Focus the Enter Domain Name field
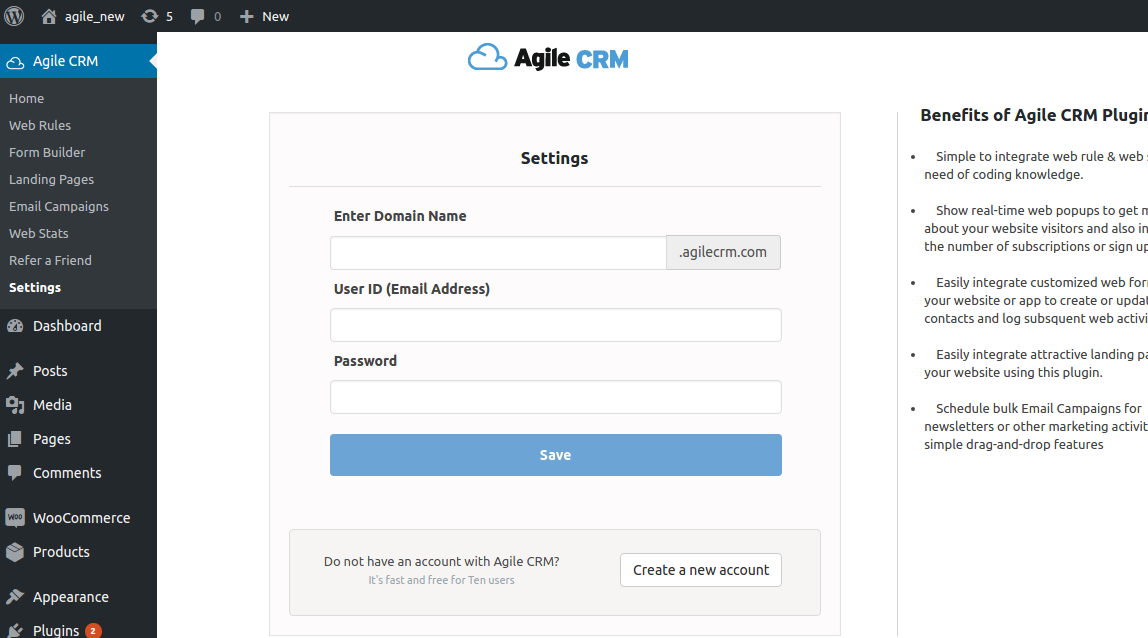1148x638 pixels. point(498,253)
